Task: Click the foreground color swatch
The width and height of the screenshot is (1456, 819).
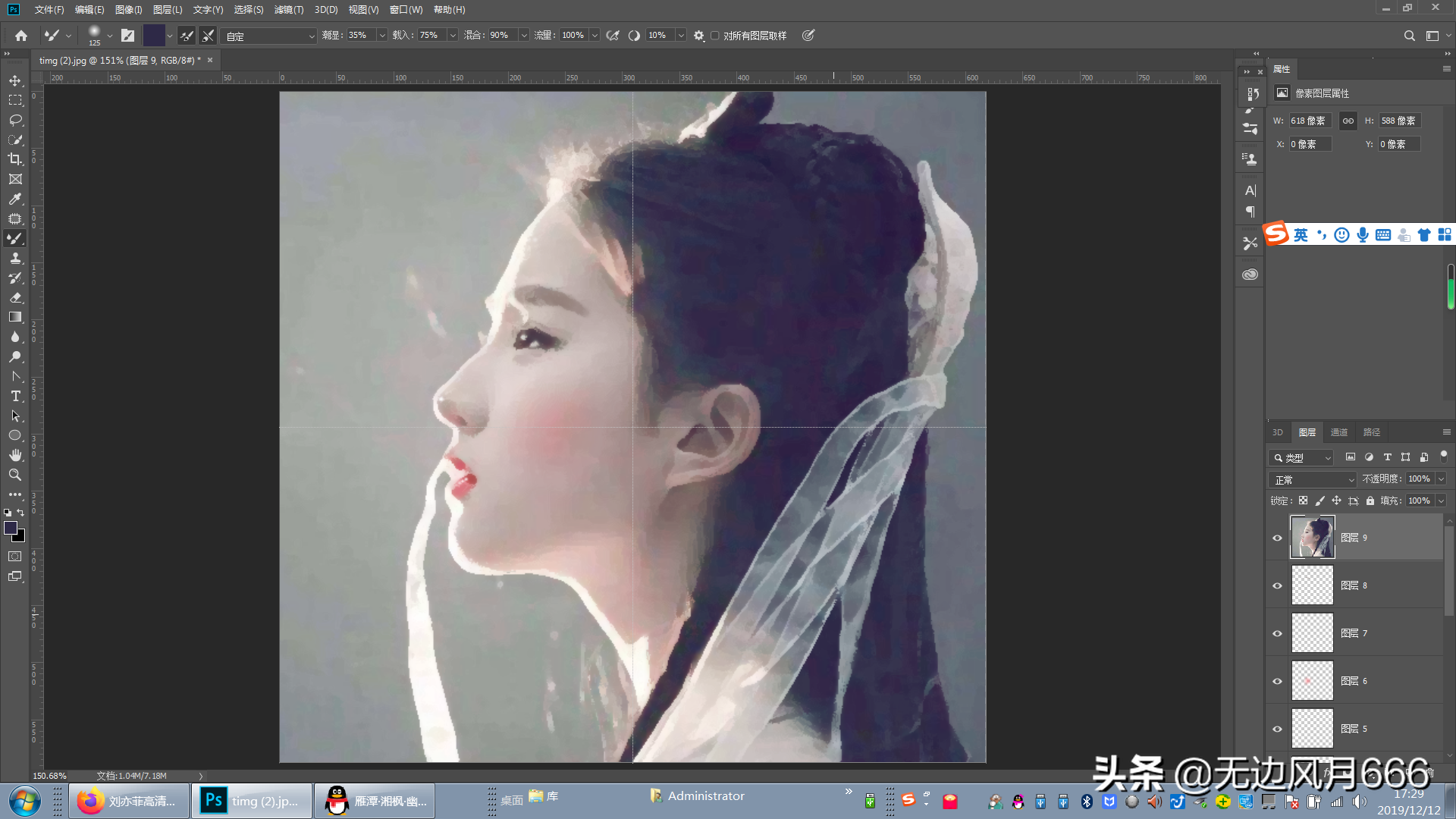Action: (11, 529)
